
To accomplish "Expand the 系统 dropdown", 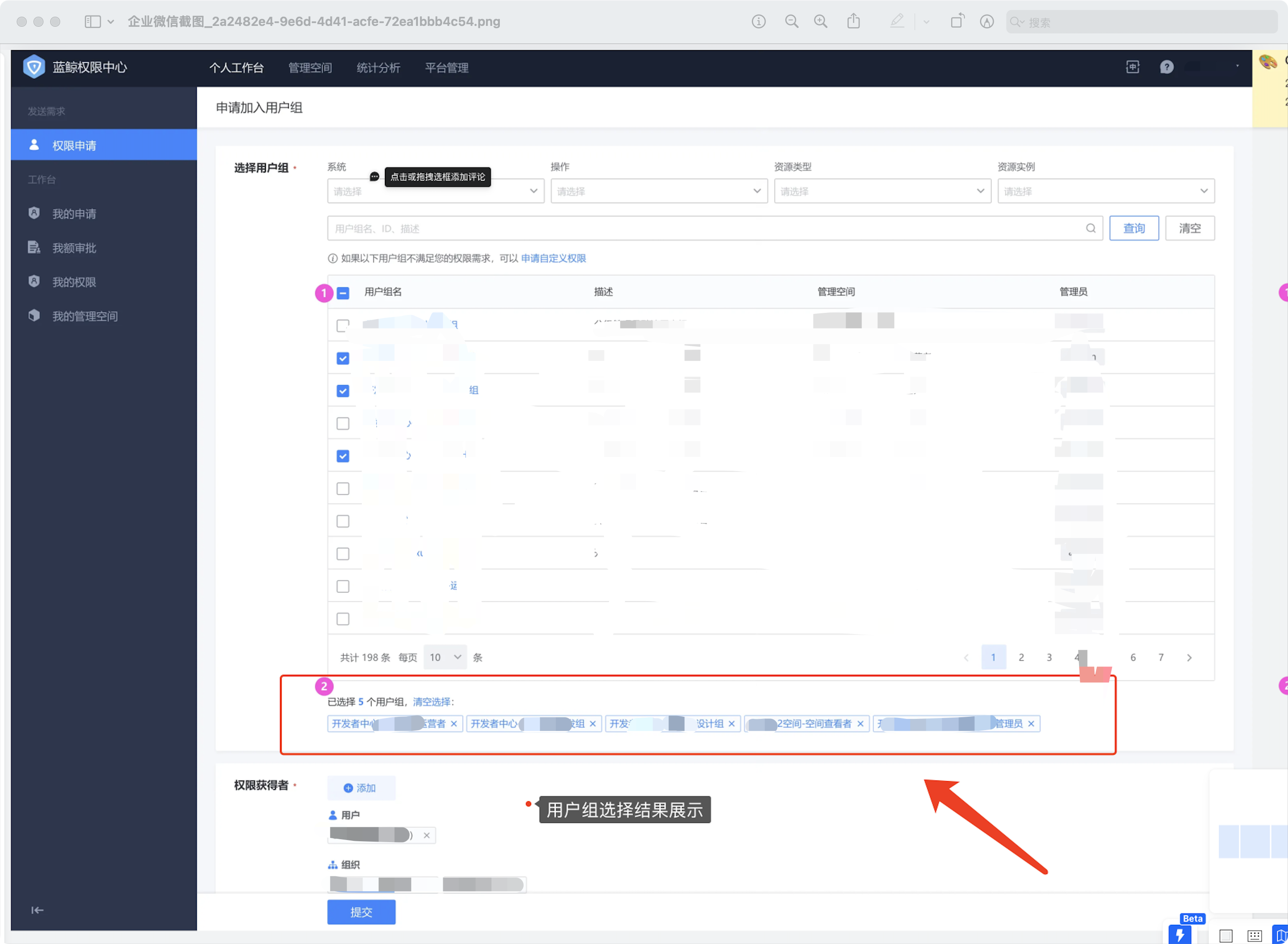I will 435,191.
